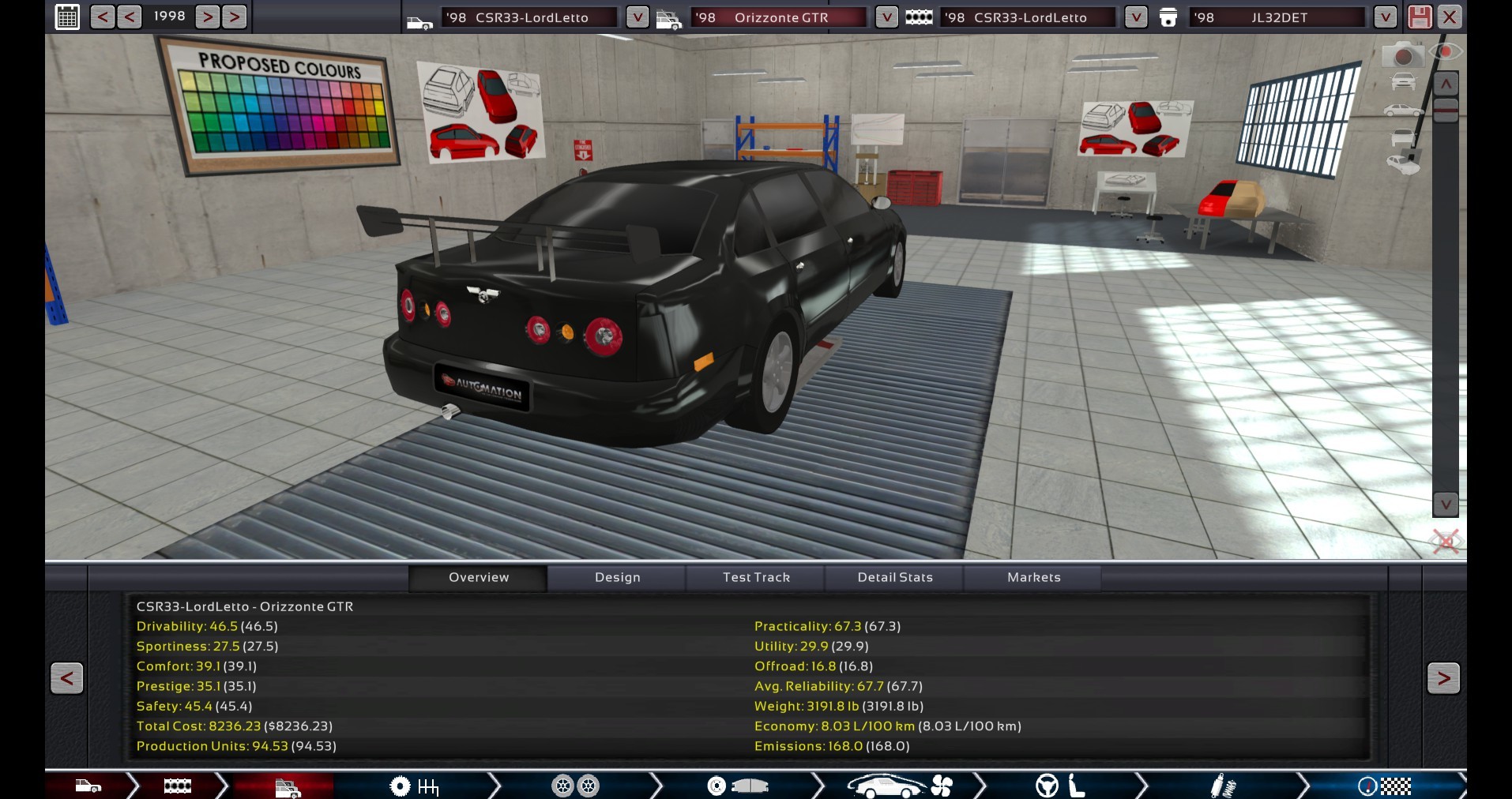The height and width of the screenshot is (799, 1512).
Task: Open the interior steering wheel step
Action: (x=1059, y=786)
